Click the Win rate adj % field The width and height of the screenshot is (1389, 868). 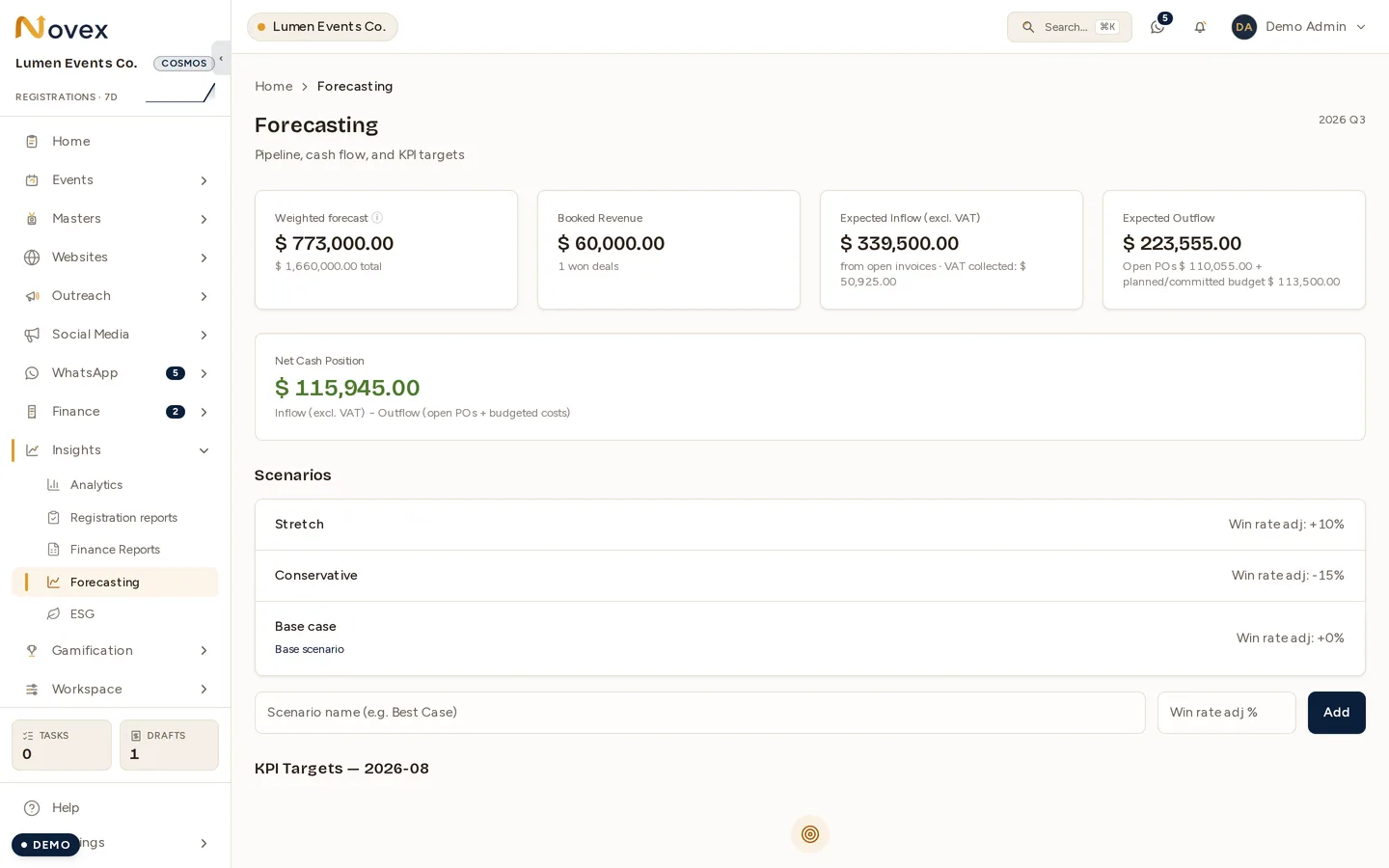1227,713
